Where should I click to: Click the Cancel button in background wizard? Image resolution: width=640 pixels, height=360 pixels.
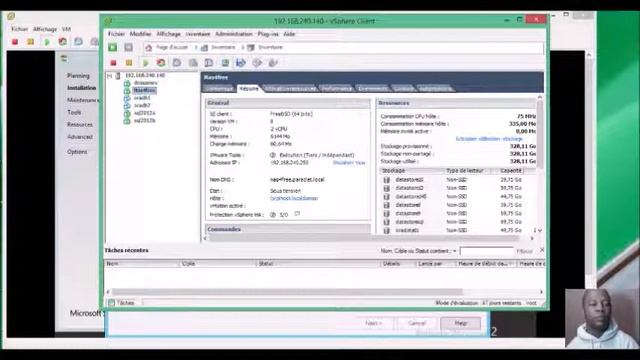tap(417, 323)
